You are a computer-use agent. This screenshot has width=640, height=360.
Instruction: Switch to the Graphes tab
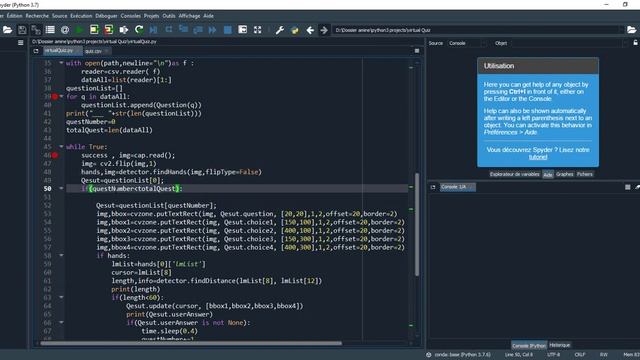pyautogui.click(x=564, y=174)
